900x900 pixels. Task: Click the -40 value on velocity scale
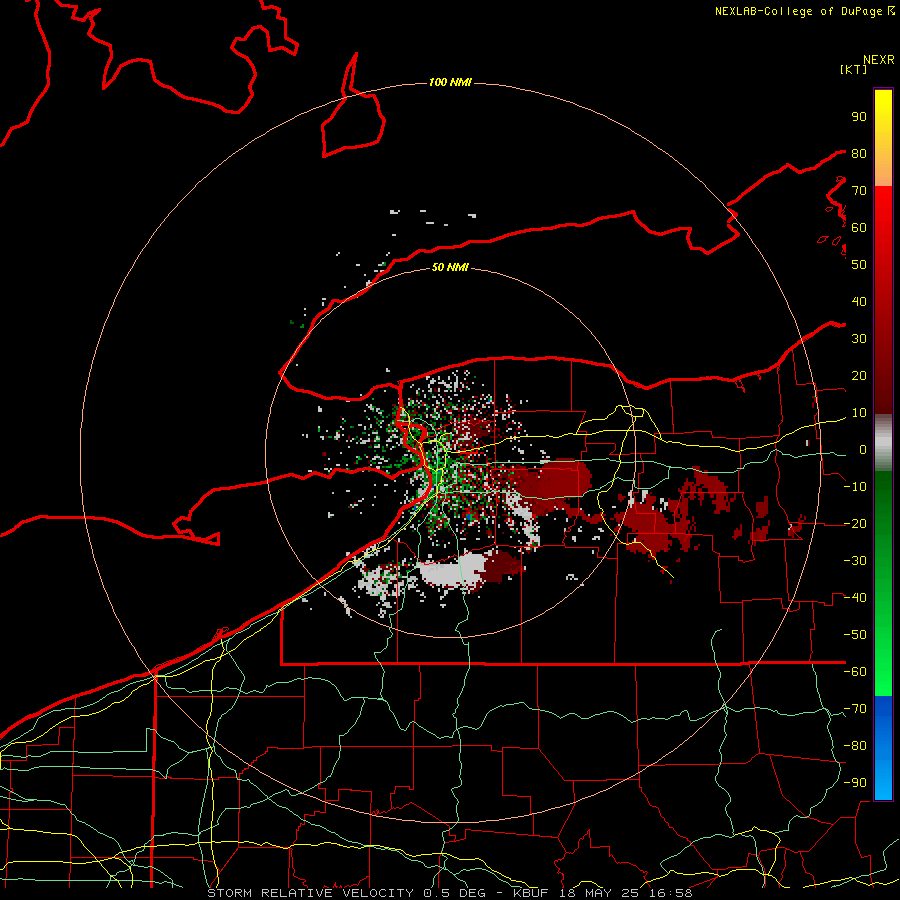tap(855, 598)
